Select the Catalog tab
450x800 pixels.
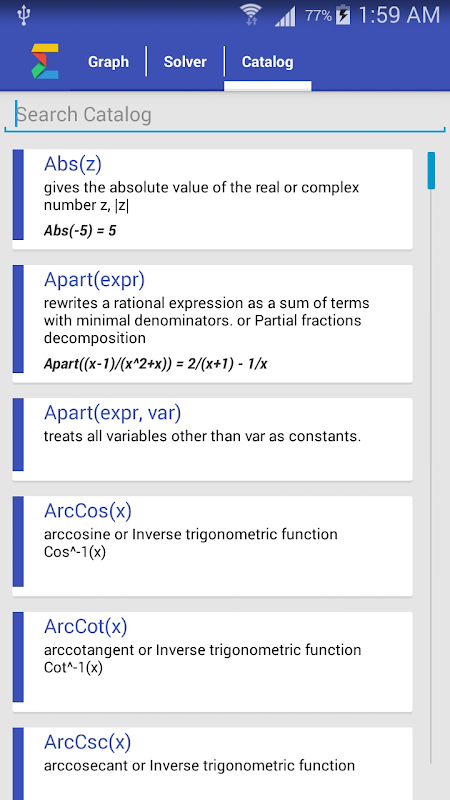pos(267,62)
